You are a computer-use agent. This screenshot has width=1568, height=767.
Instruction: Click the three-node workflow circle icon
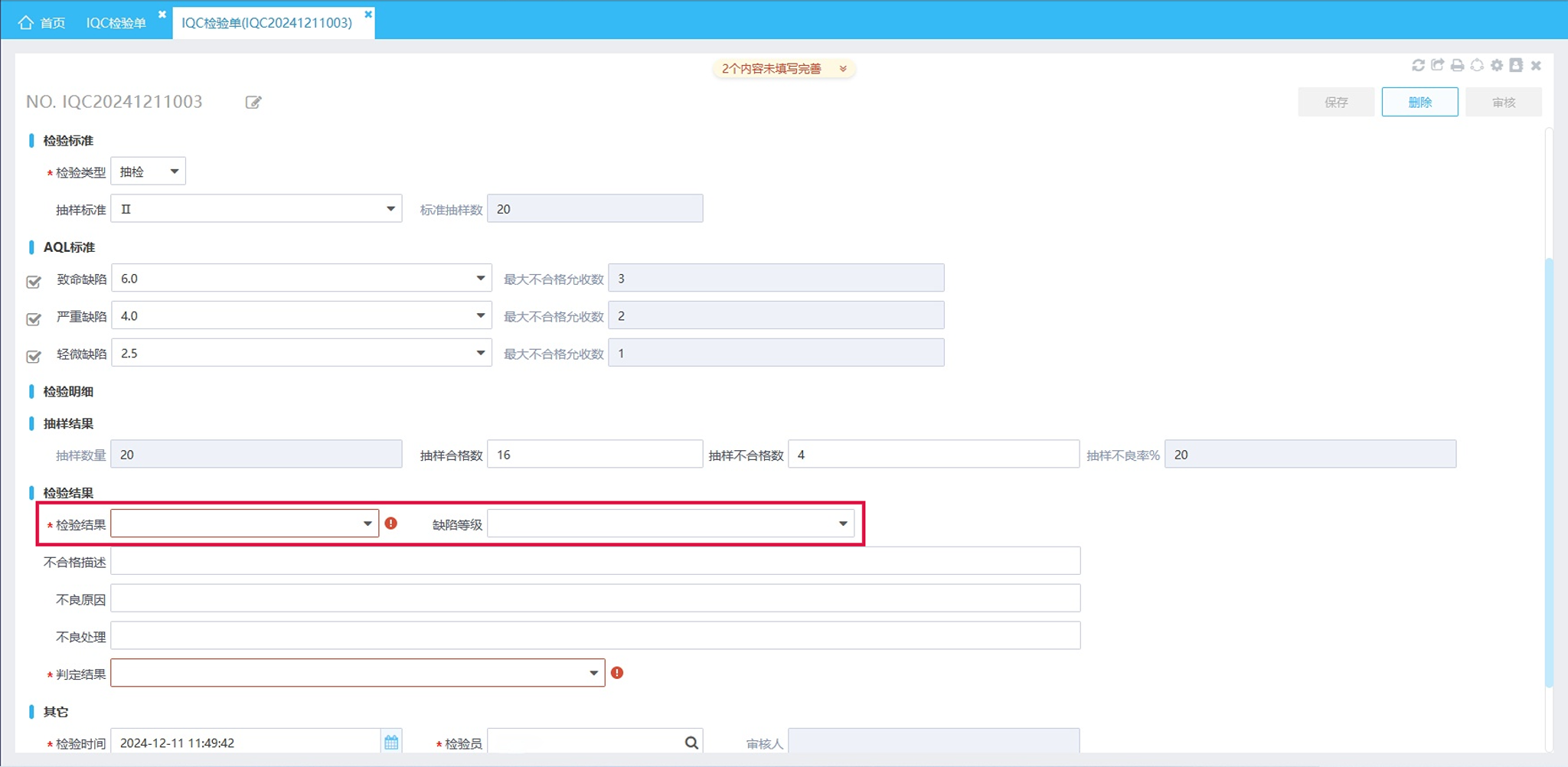[x=1477, y=66]
